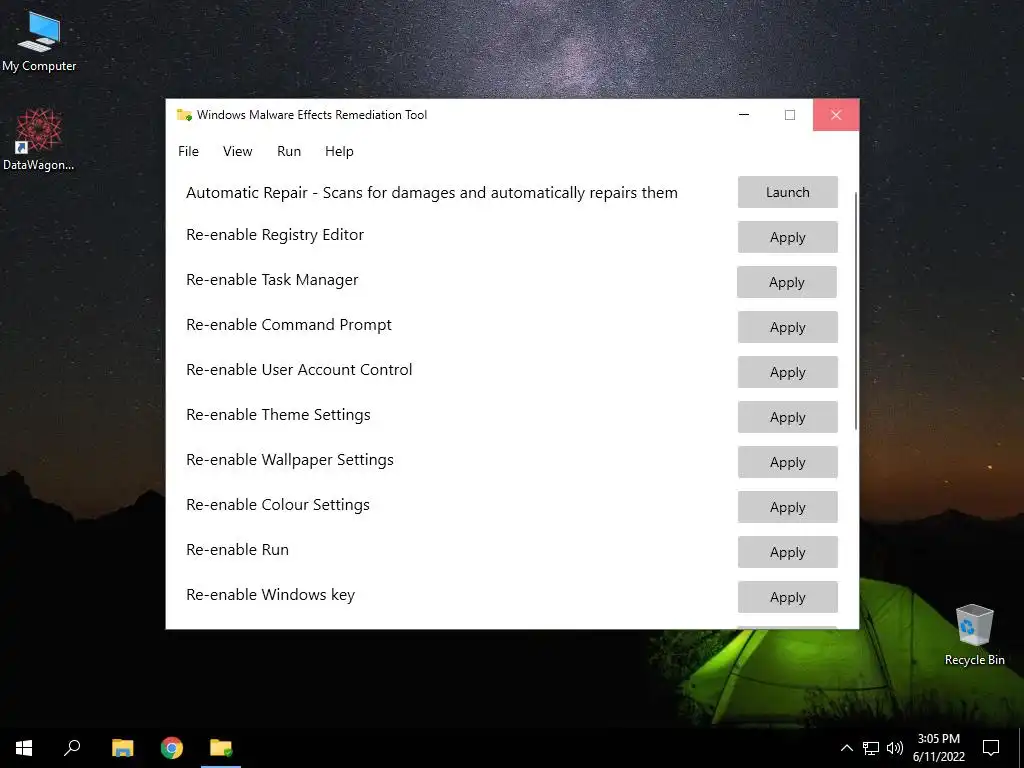Select 'Re-enable Task Manager' label

click(272, 280)
